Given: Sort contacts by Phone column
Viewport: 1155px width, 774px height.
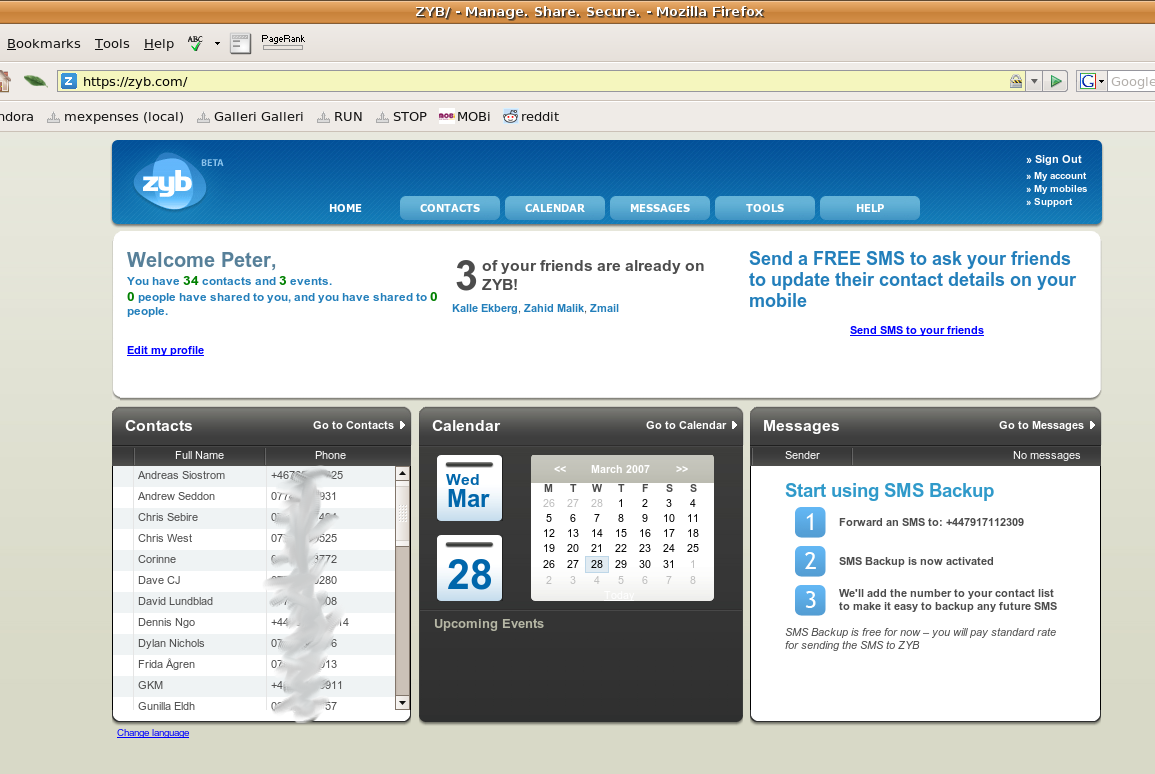Looking at the screenshot, I should (x=330, y=455).
